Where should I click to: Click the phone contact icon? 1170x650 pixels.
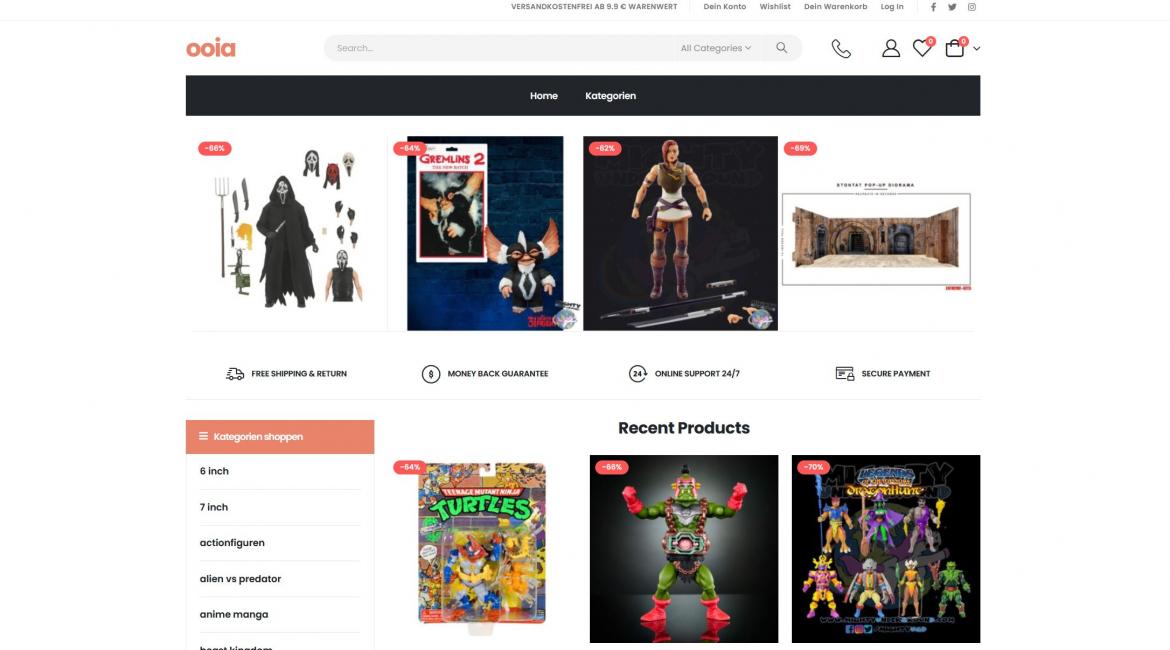click(x=841, y=49)
